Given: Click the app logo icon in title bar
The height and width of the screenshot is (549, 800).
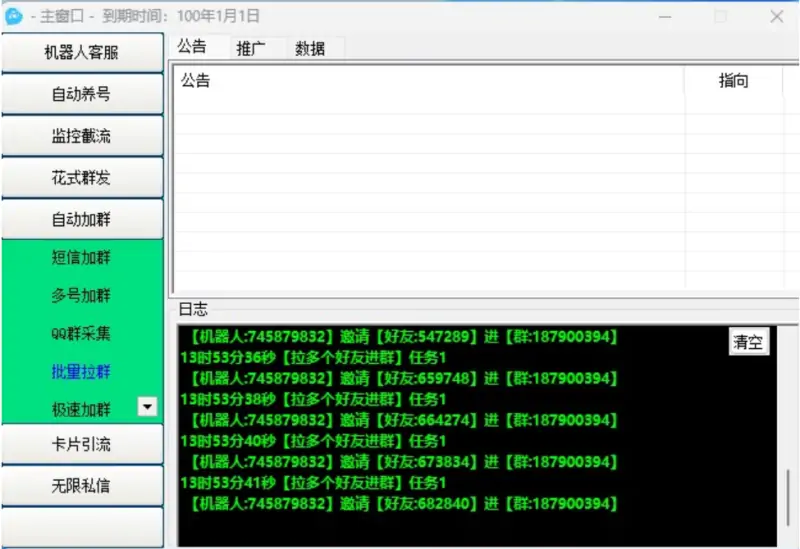Looking at the screenshot, I should coord(14,16).
